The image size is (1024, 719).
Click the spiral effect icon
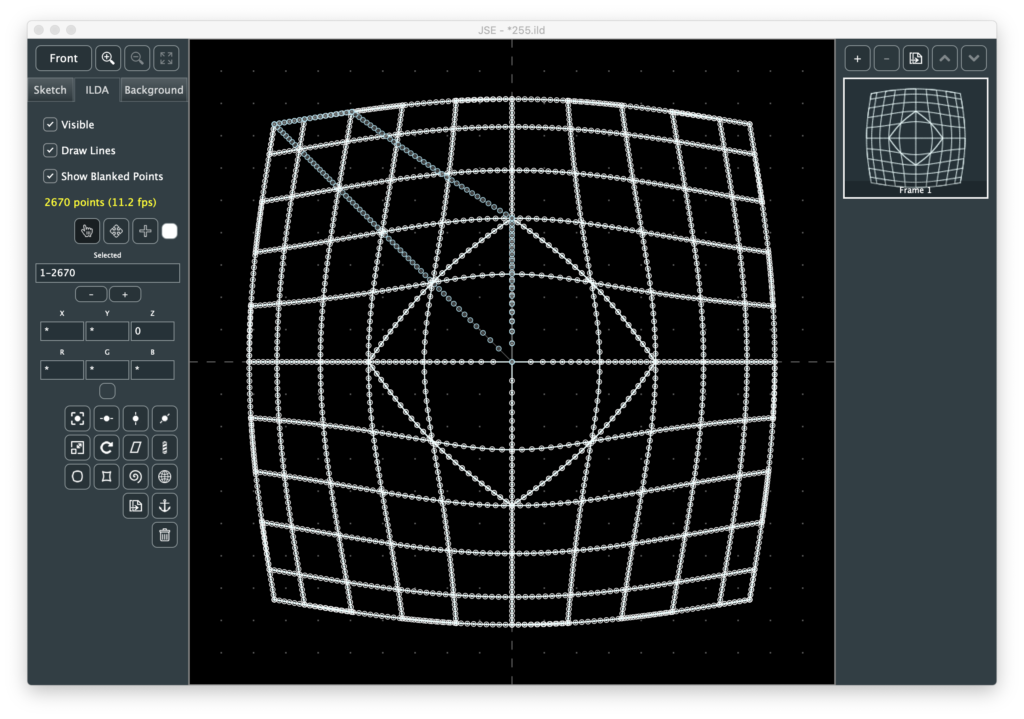(x=136, y=477)
